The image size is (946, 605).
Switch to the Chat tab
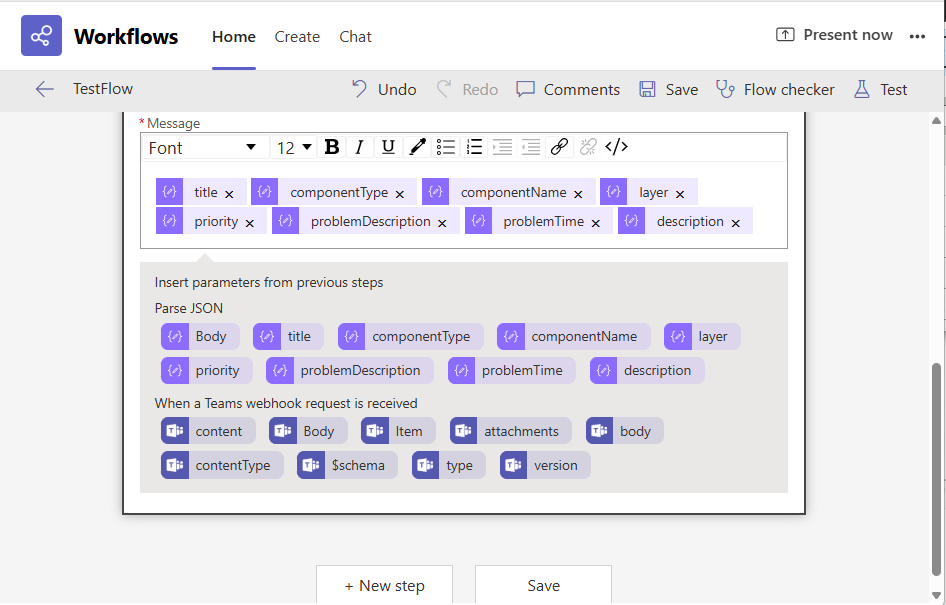pyautogui.click(x=355, y=37)
